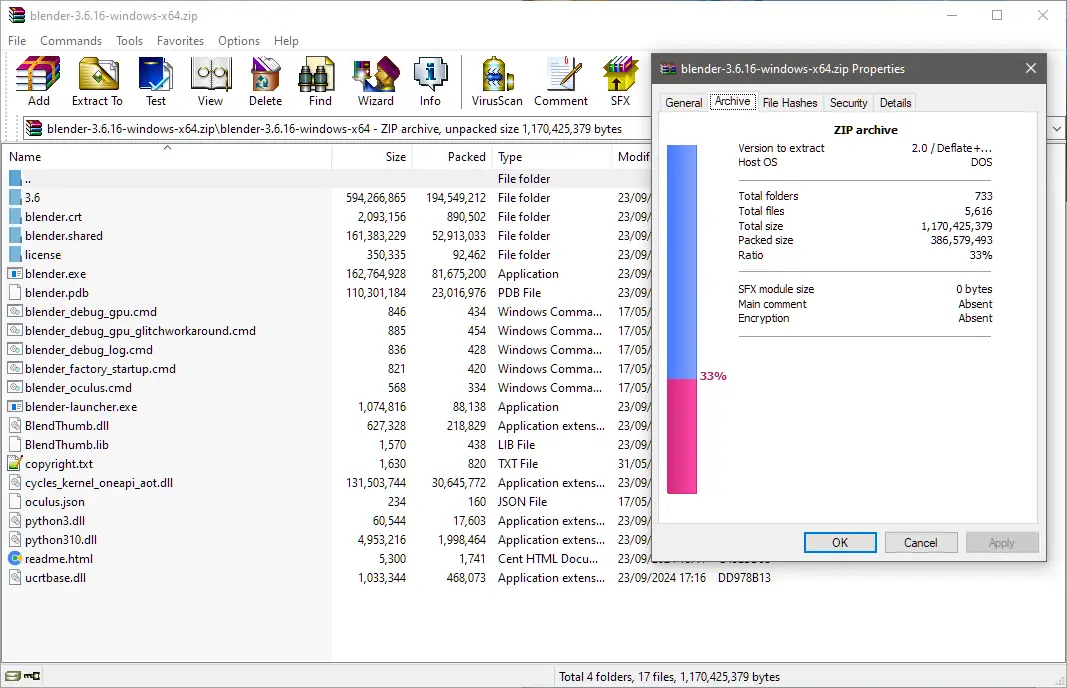The width and height of the screenshot is (1067, 688).
Task: Click the drive icon in status bar
Action: coord(12,676)
